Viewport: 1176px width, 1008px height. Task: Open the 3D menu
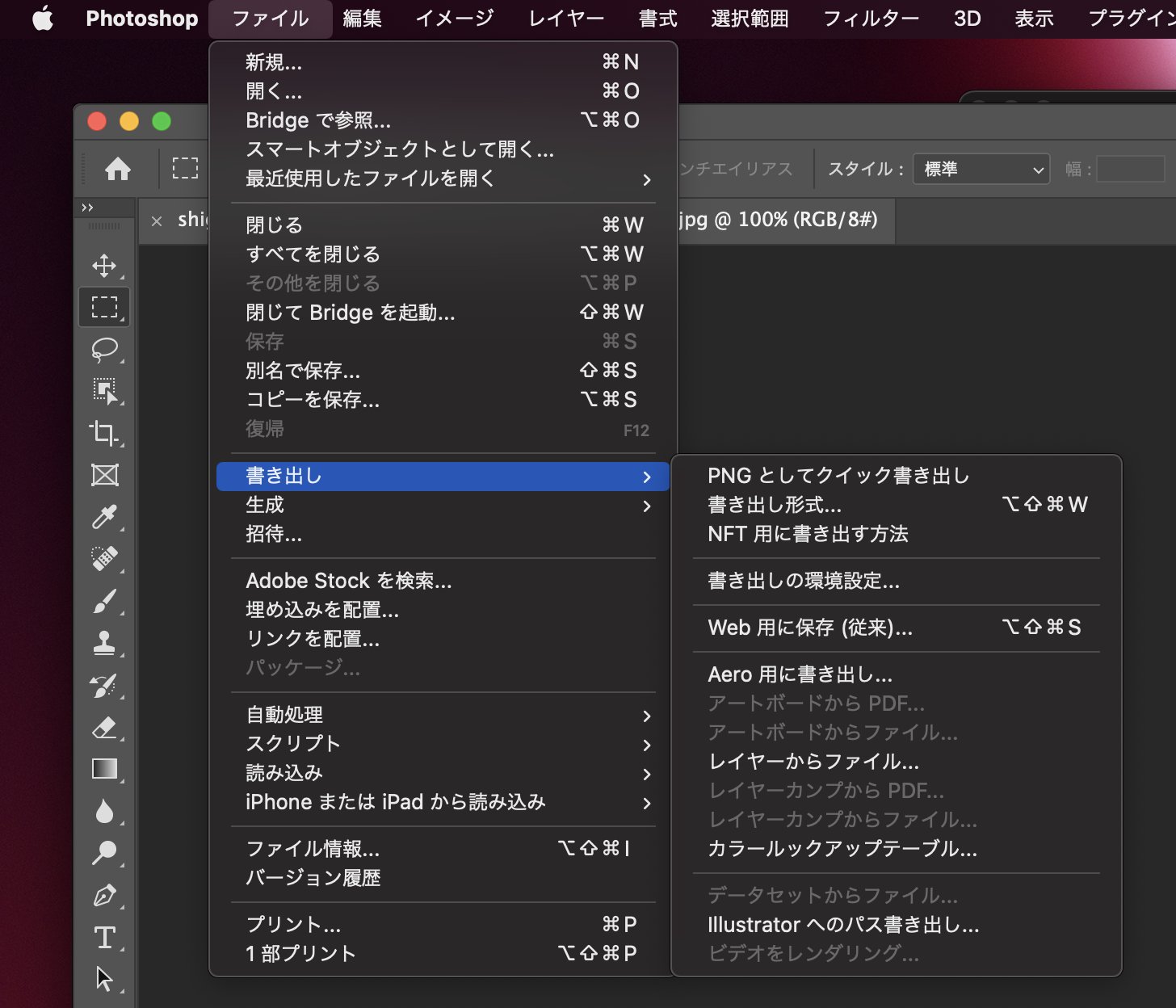tap(967, 19)
